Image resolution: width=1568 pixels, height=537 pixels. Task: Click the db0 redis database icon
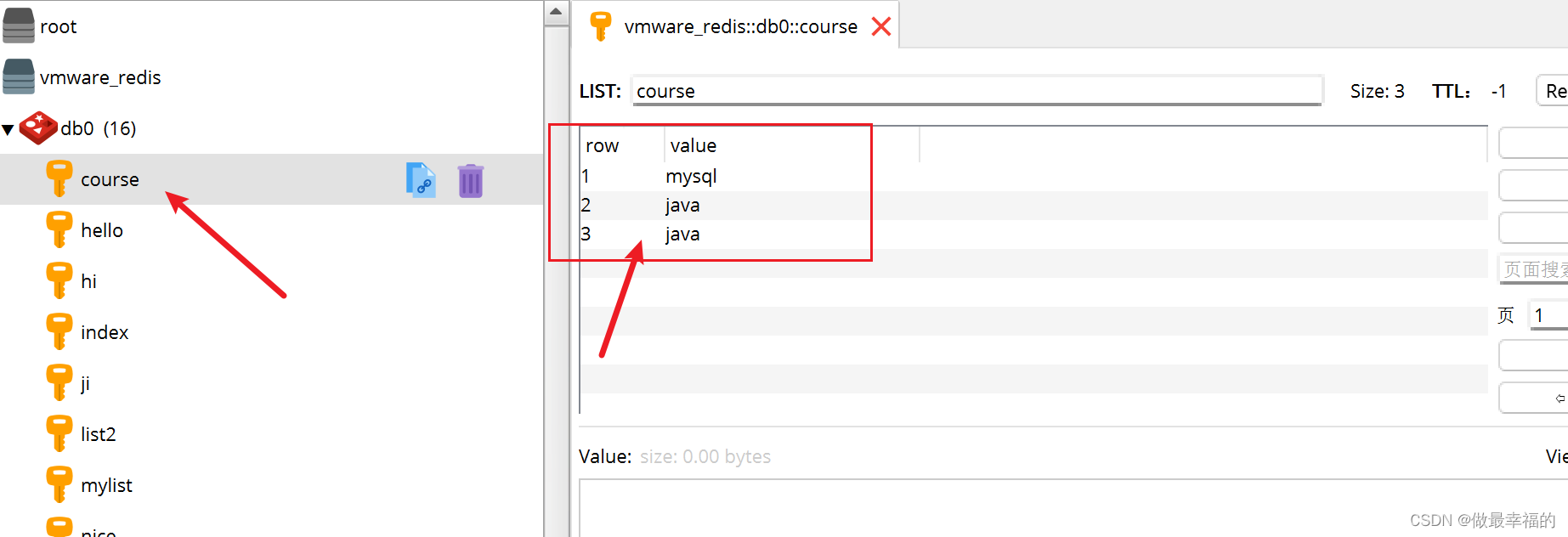pyautogui.click(x=38, y=128)
